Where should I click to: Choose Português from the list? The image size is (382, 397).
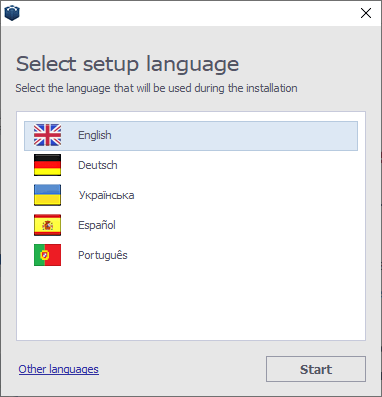[191, 255]
